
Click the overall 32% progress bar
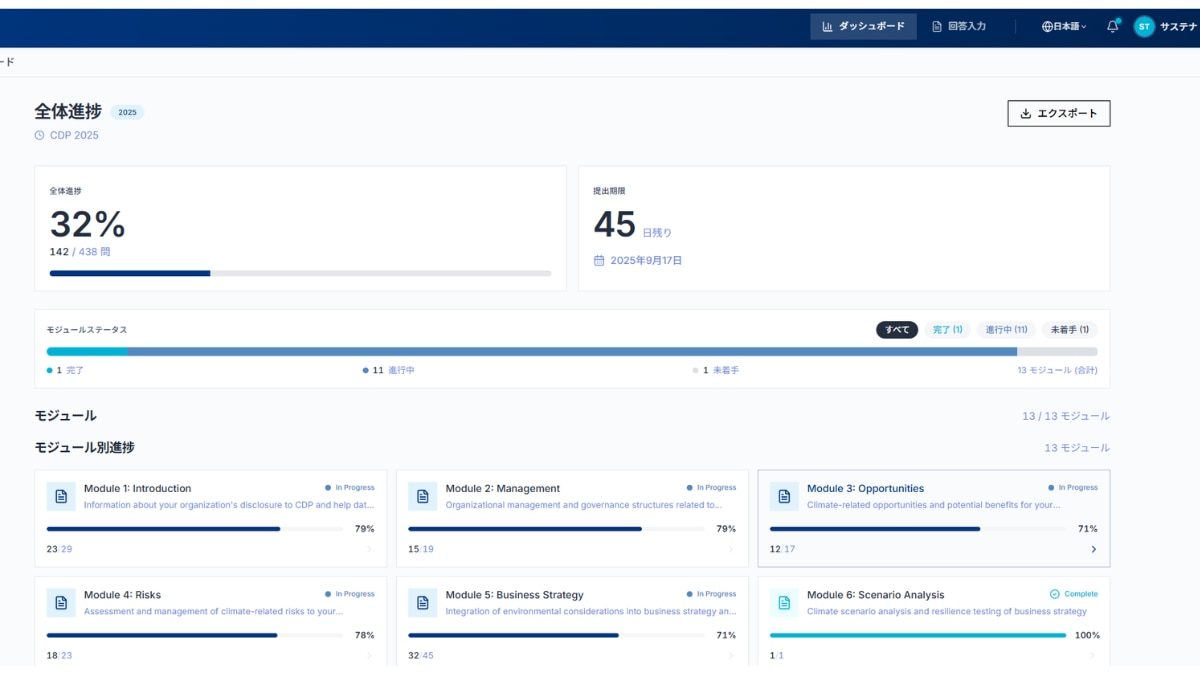300,273
